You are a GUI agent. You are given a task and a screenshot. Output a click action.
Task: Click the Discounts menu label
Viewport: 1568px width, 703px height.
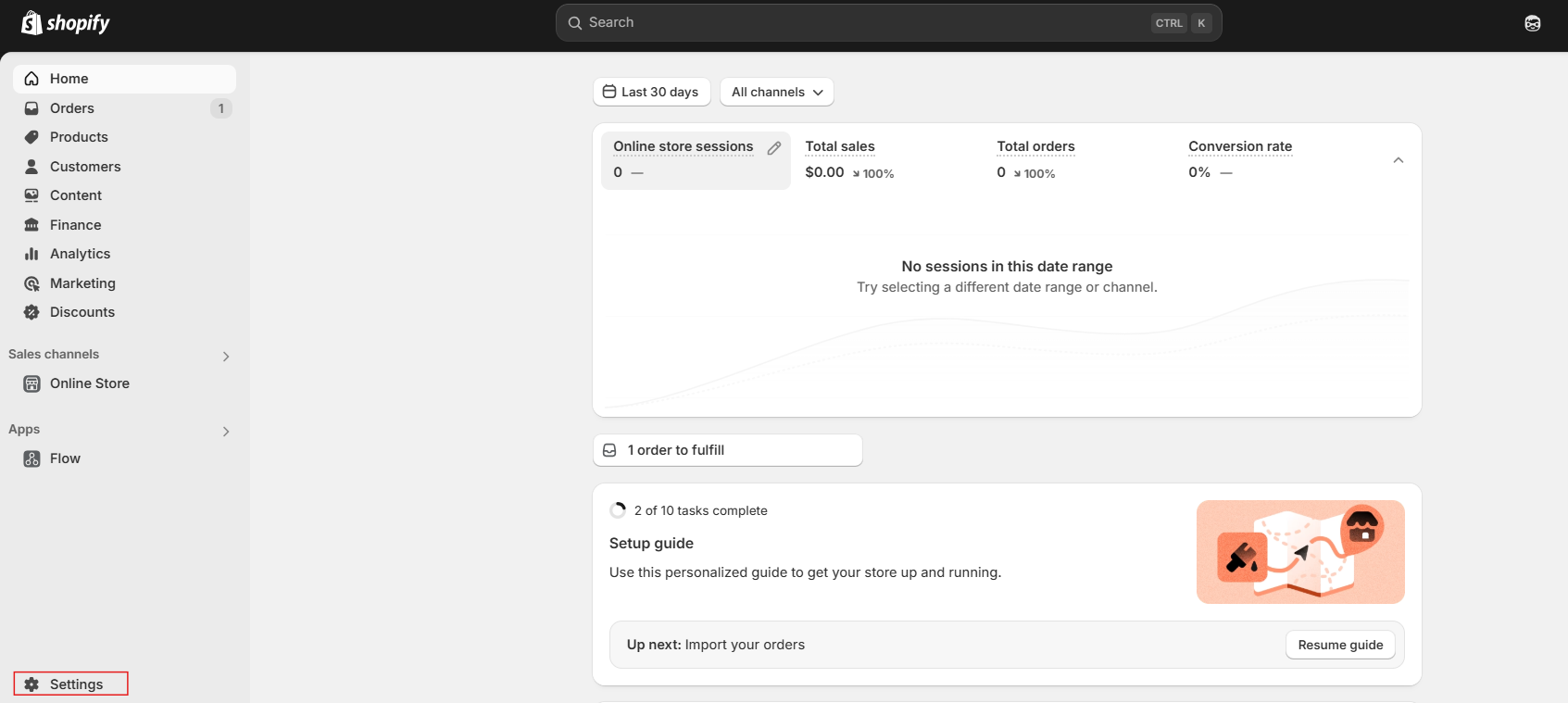82,312
